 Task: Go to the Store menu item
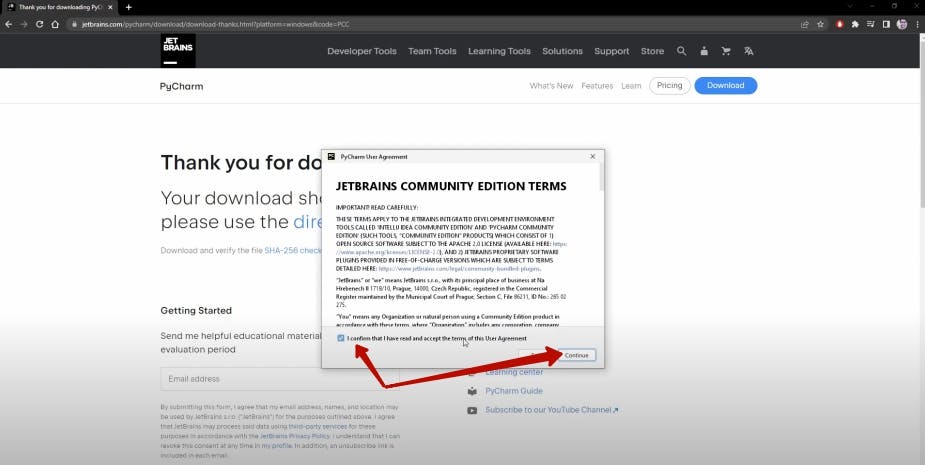coord(652,51)
